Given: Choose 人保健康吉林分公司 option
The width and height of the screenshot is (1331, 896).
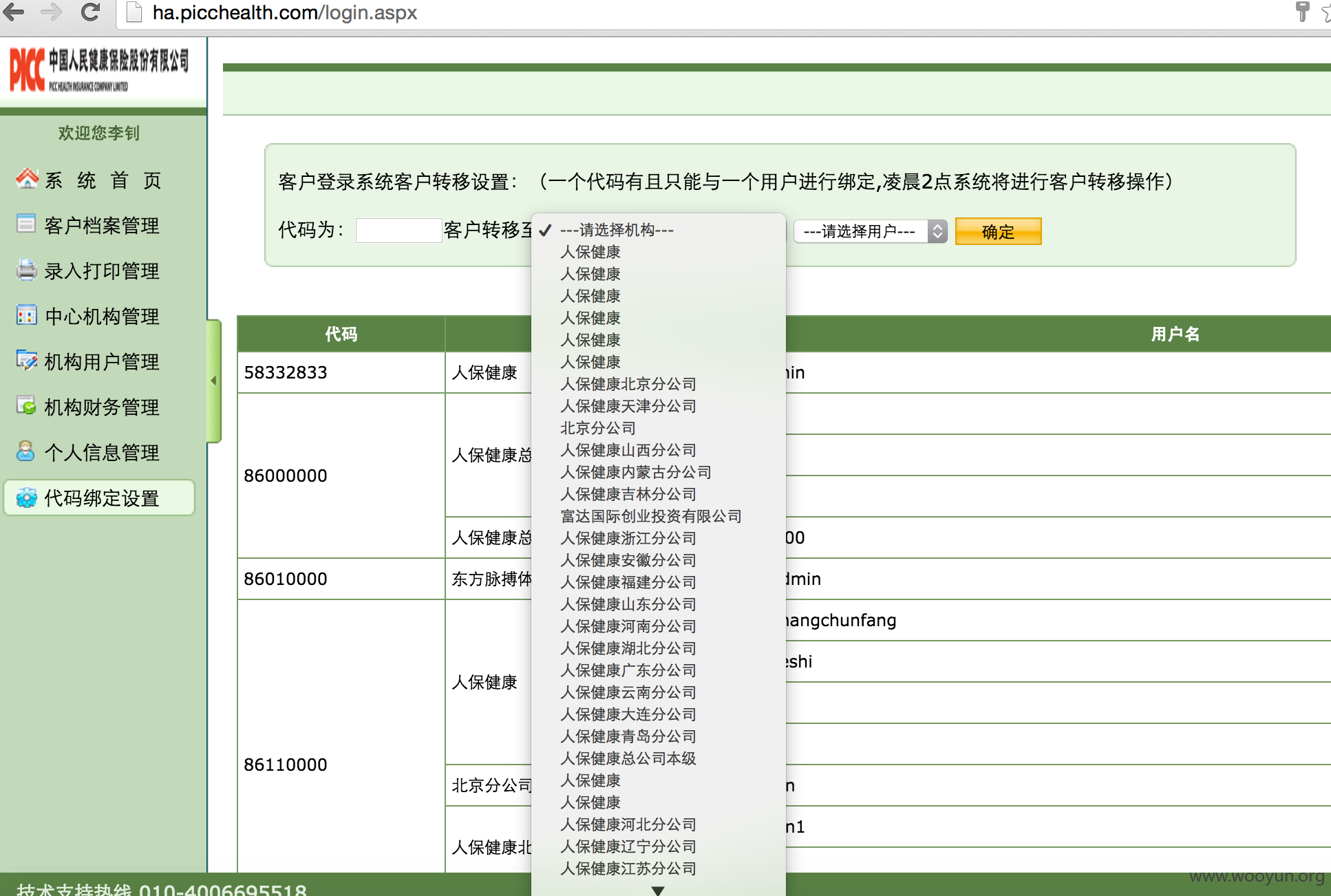Looking at the screenshot, I should click(x=659, y=494).
